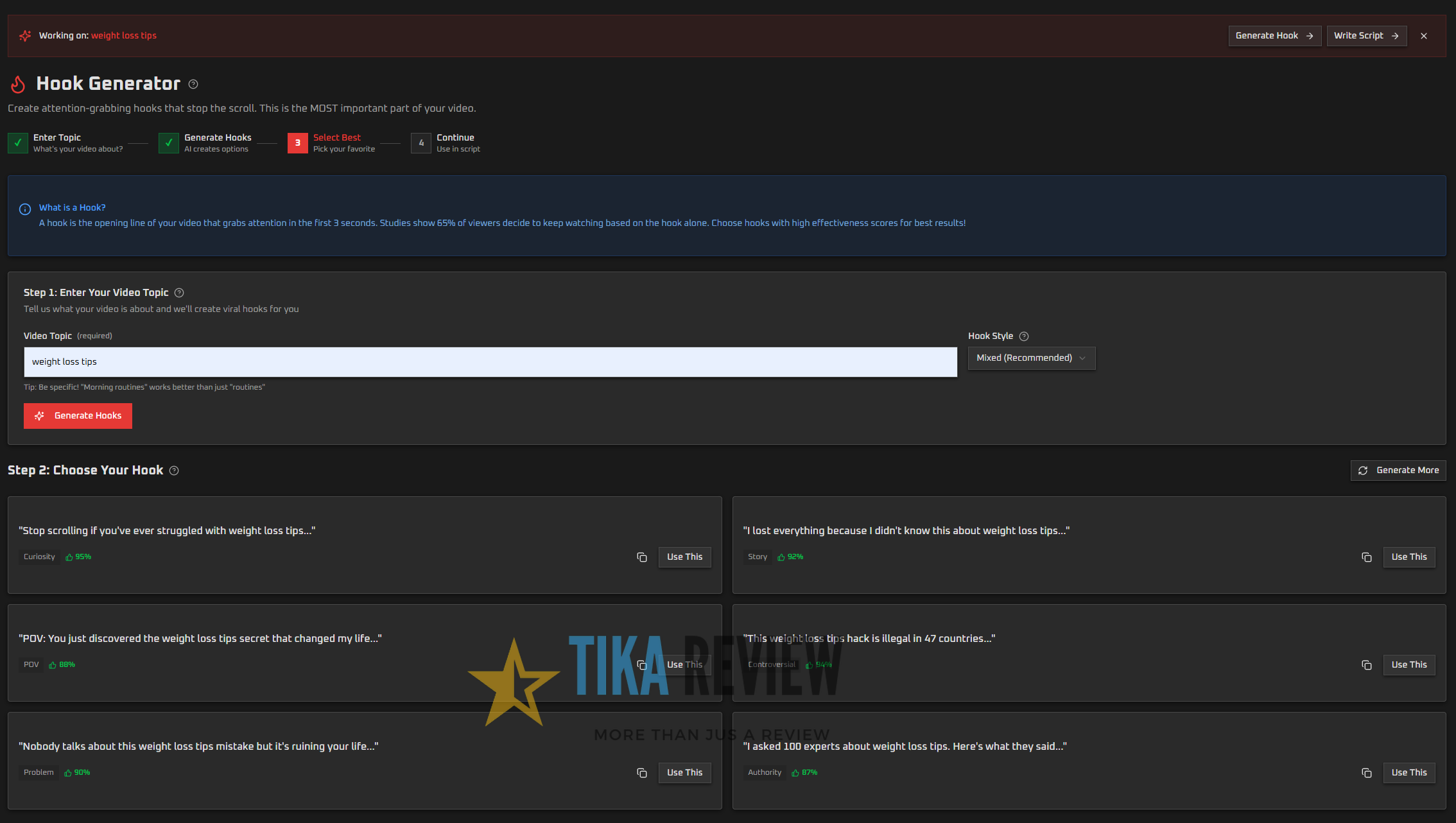Copy the 'Nobody talks about' hook

(641, 773)
